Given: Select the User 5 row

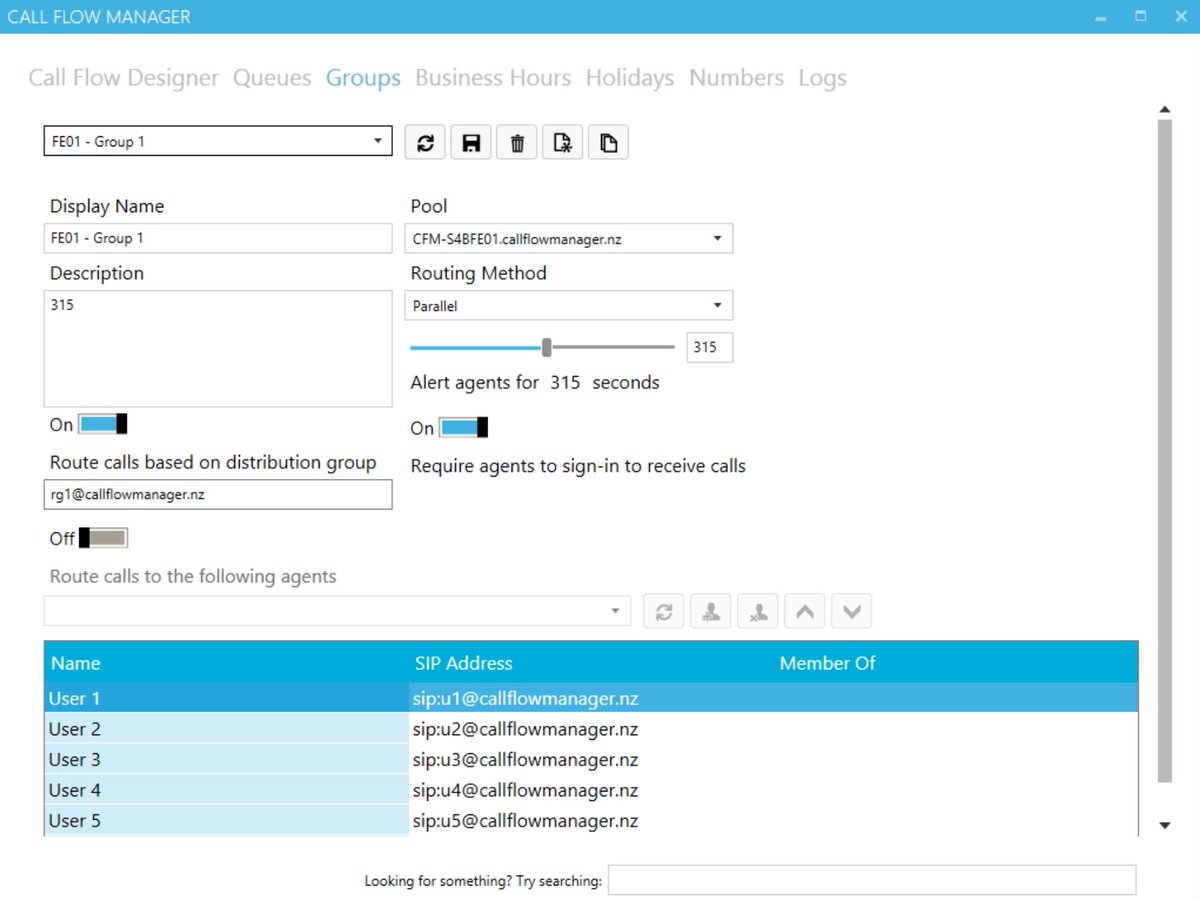Looking at the screenshot, I should 591,821.
